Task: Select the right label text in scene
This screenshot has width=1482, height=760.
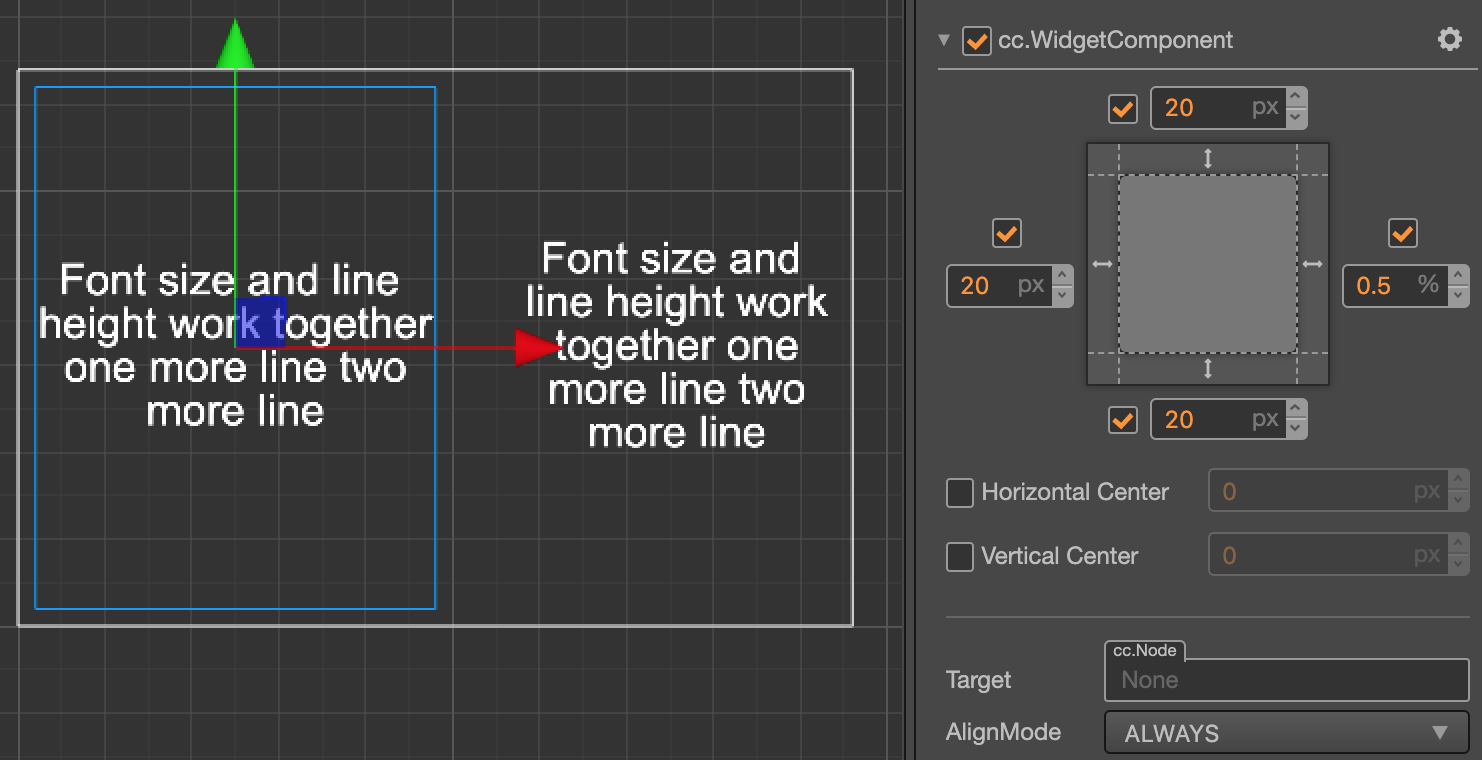Action: (x=677, y=345)
